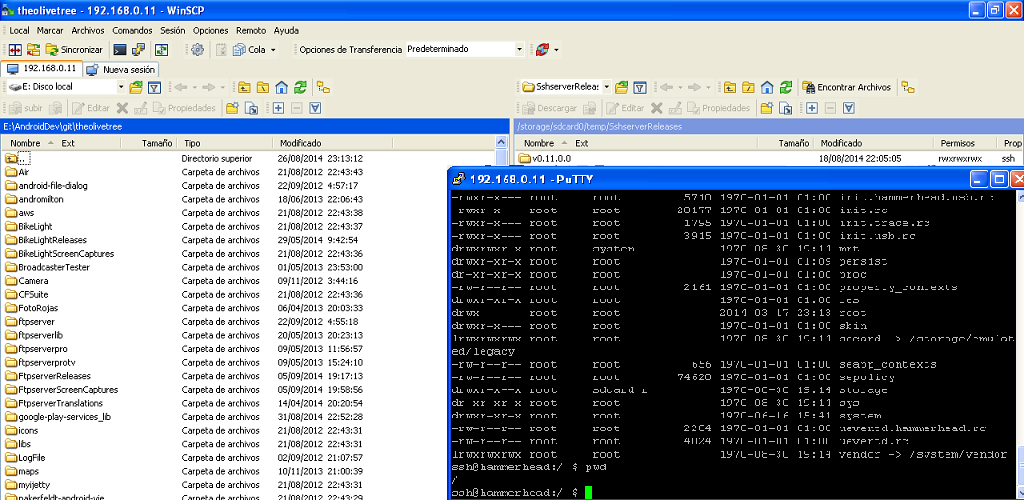Select the BroadcasterTester folder in local list

[x=52, y=267]
